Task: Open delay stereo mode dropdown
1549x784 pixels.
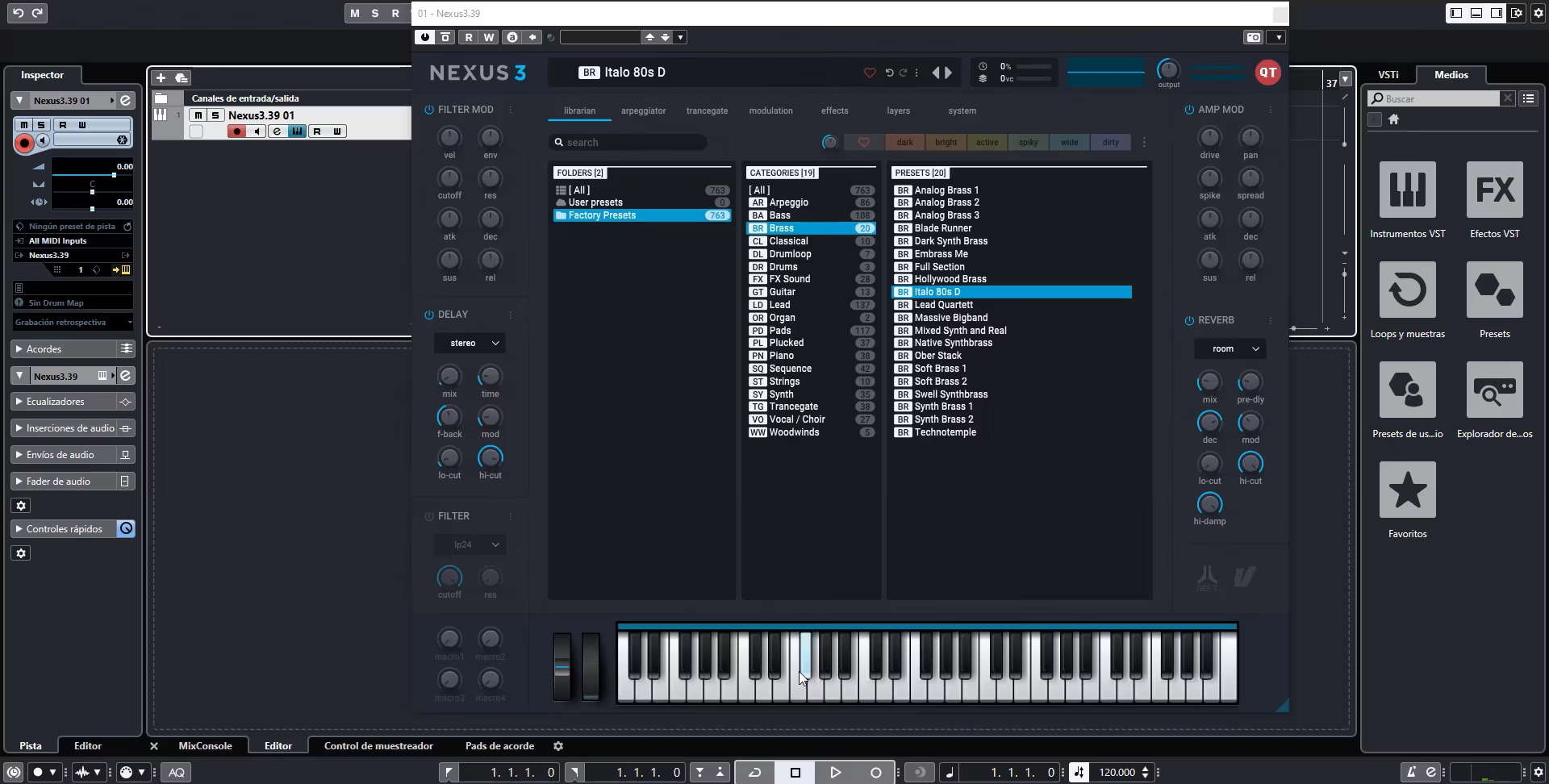Action: 470,343
